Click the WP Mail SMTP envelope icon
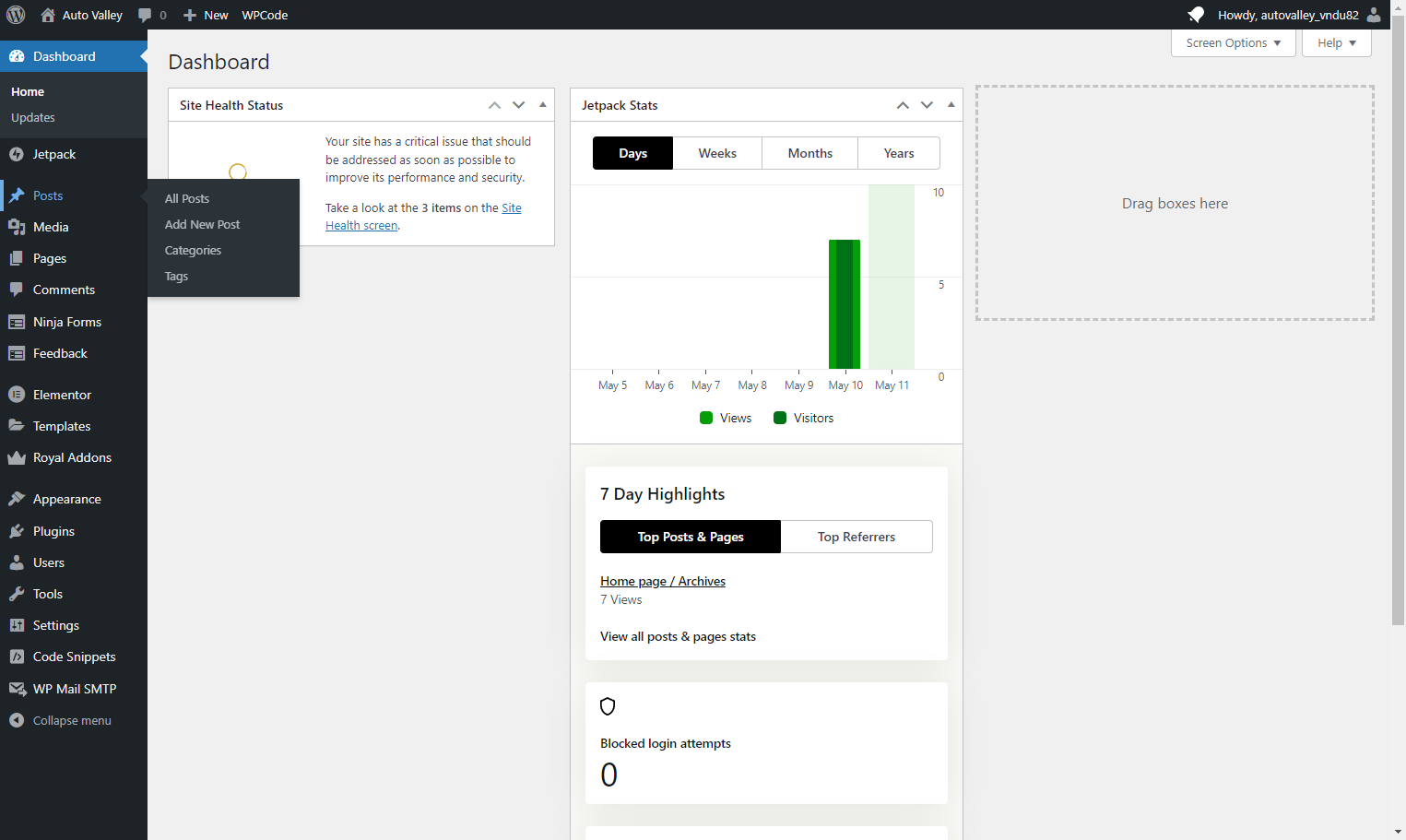 point(17,689)
